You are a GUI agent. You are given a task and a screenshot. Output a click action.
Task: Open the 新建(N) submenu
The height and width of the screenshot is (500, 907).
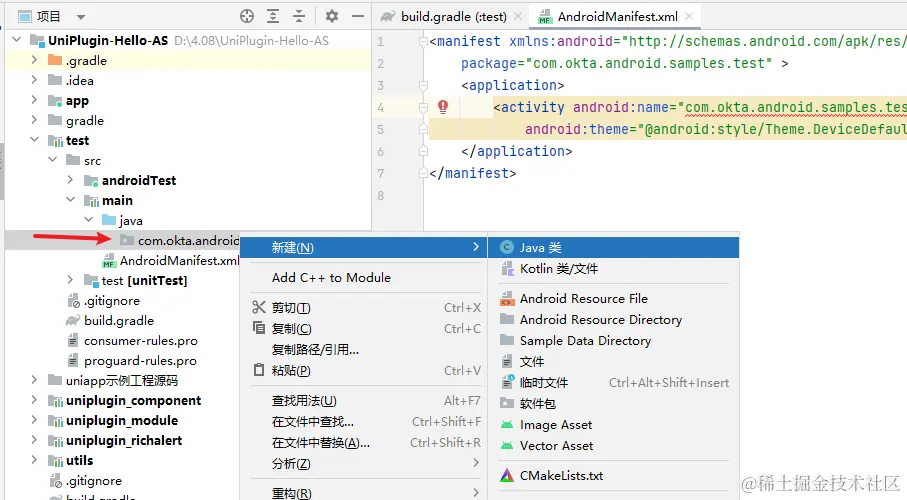click(364, 248)
